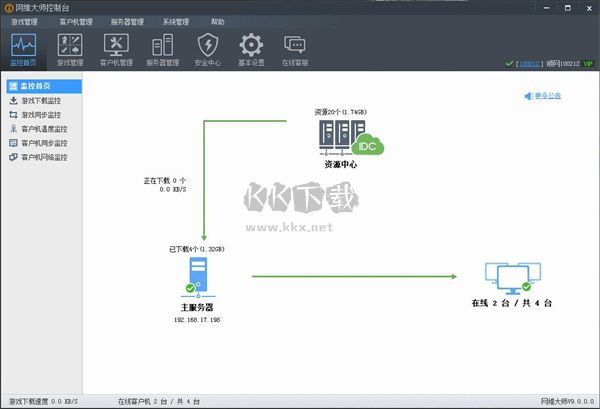
Task: Open the 更多公告 announcements link
Action: click(548, 96)
